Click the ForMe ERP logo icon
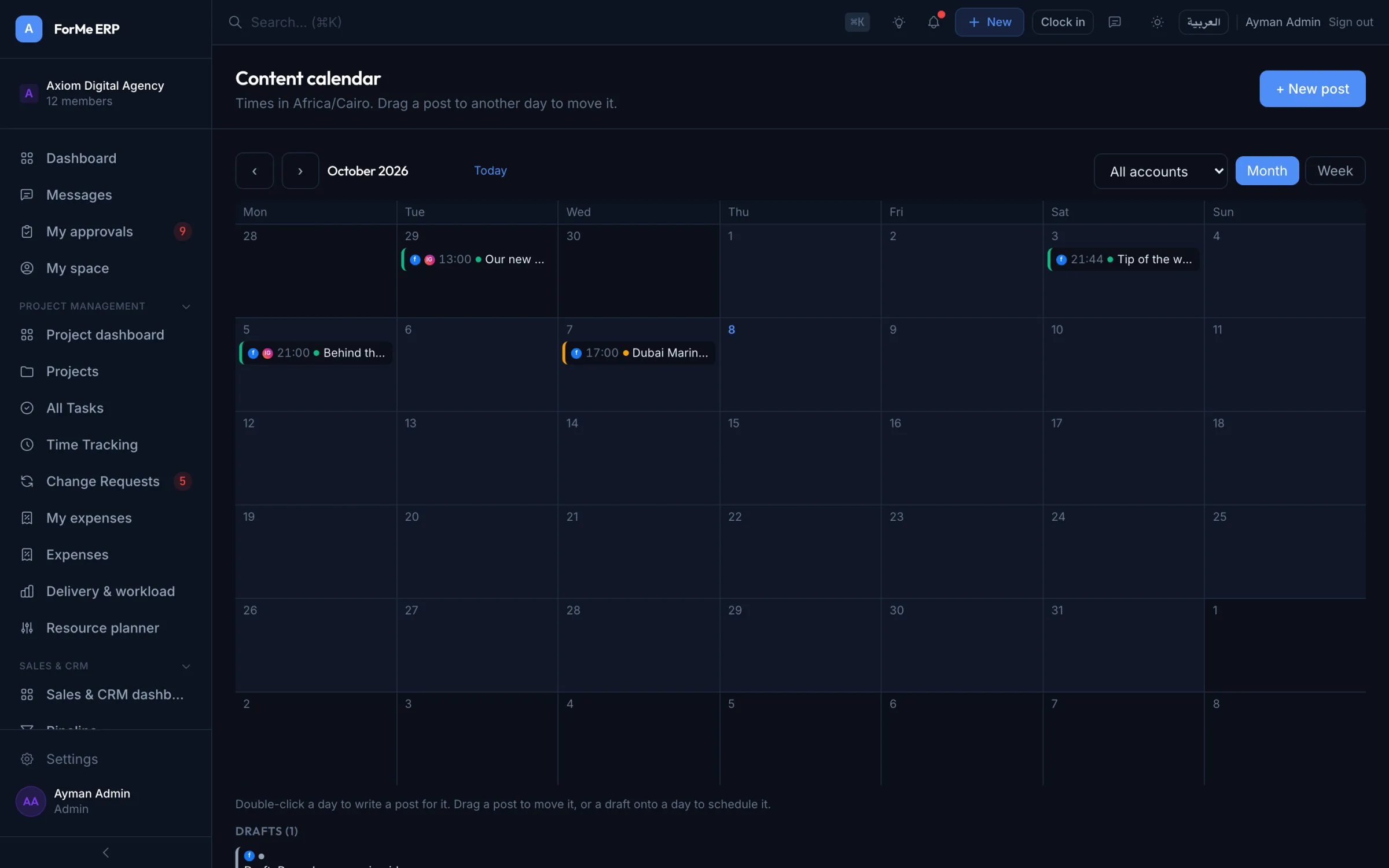Viewport: 1389px width, 868px height. 28,28
